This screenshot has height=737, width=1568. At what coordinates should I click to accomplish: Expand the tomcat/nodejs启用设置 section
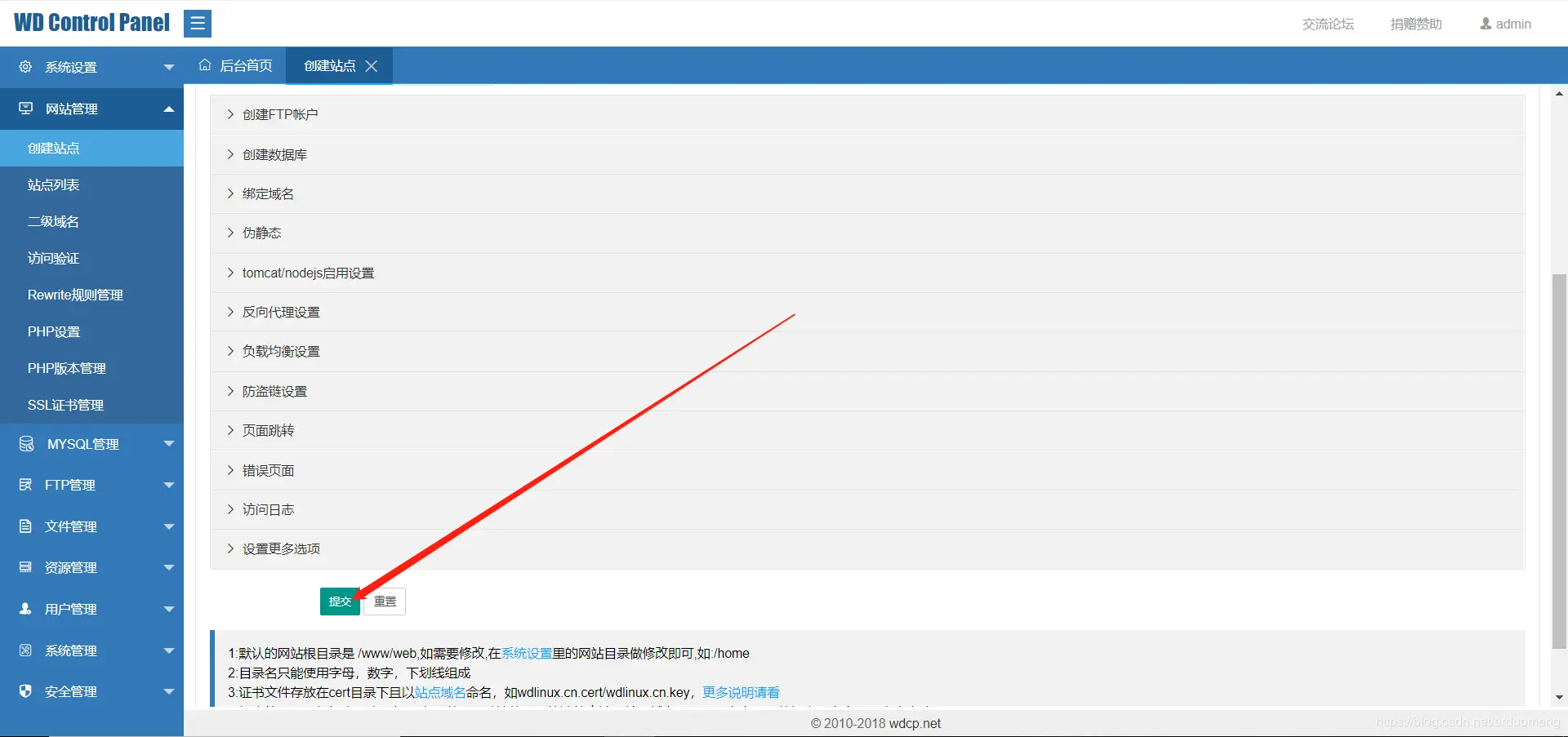867,273
